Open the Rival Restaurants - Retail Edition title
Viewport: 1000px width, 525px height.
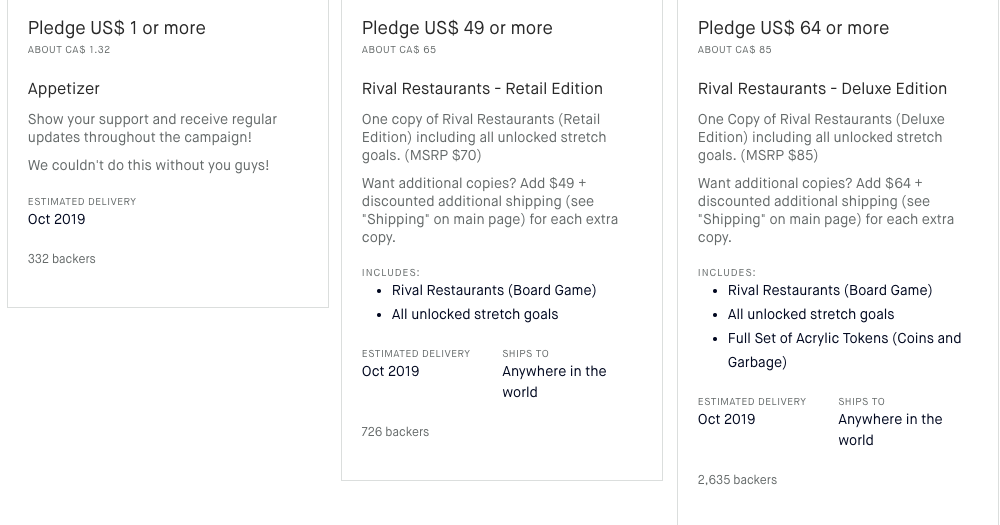point(482,89)
